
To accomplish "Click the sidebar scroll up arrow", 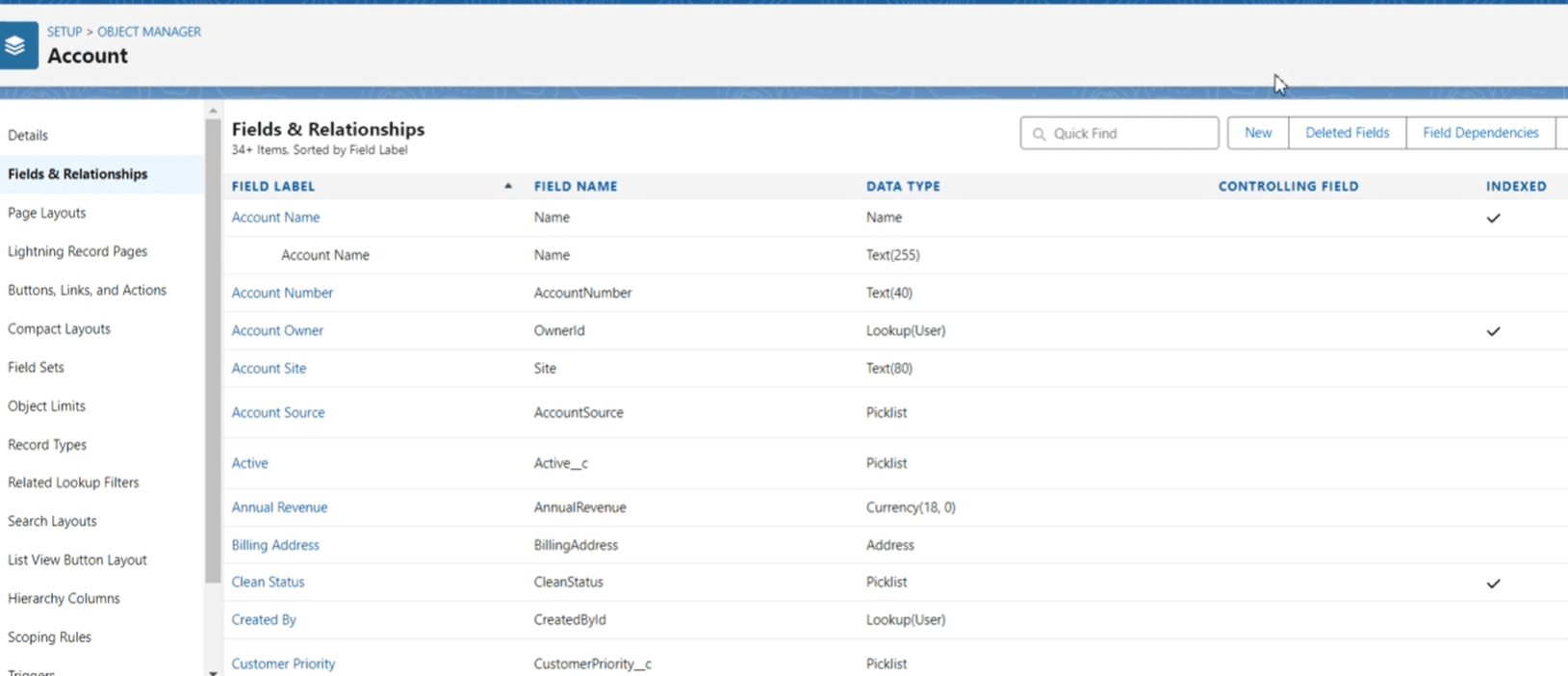I will click(x=213, y=111).
